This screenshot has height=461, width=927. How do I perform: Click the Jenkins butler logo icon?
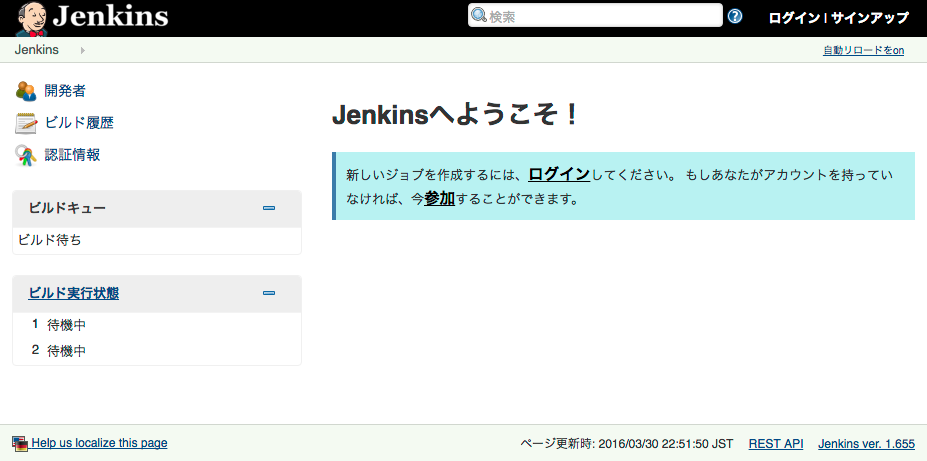tap(31, 18)
